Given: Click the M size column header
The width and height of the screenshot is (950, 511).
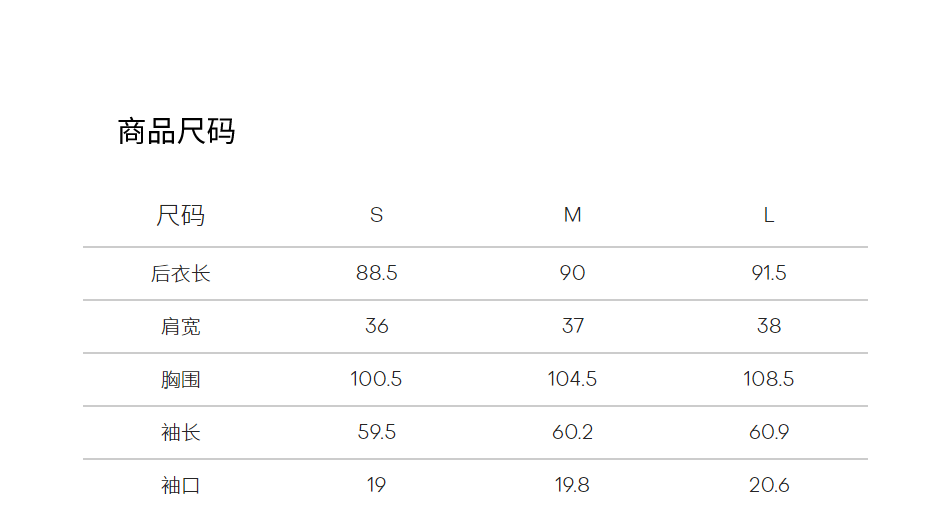Looking at the screenshot, I should click(572, 216).
